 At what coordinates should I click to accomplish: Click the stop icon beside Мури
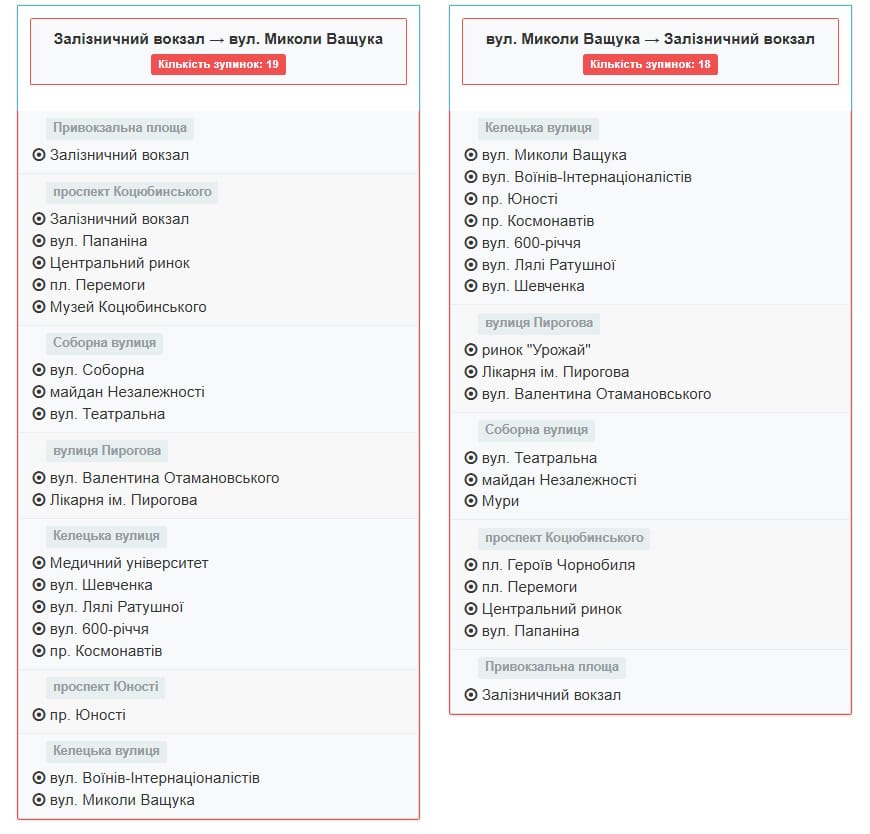pos(471,501)
